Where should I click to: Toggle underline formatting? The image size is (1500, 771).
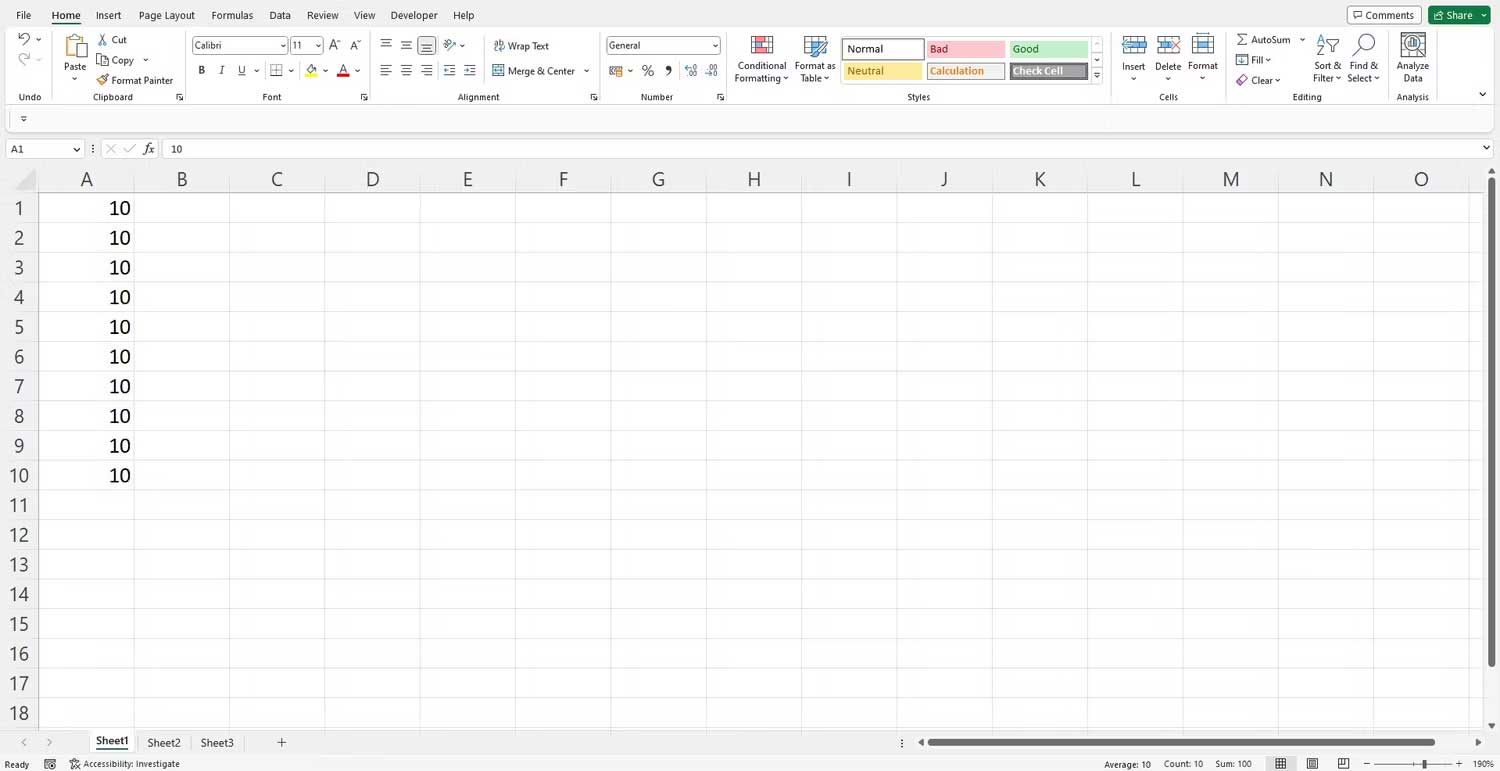tap(240, 70)
